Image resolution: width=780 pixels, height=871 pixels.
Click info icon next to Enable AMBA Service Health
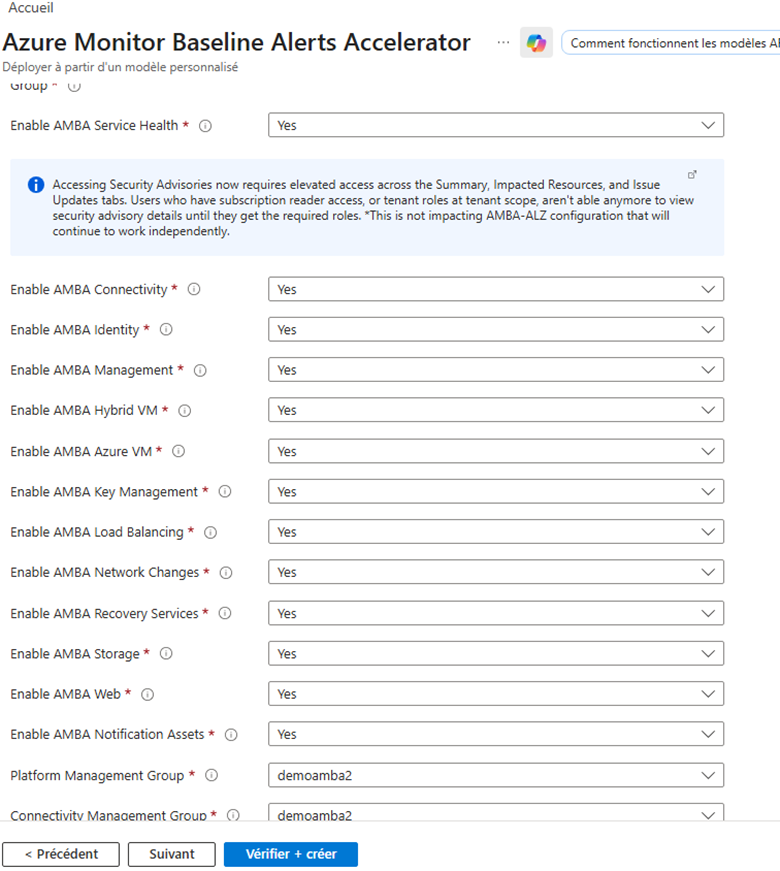pyautogui.click(x=205, y=126)
